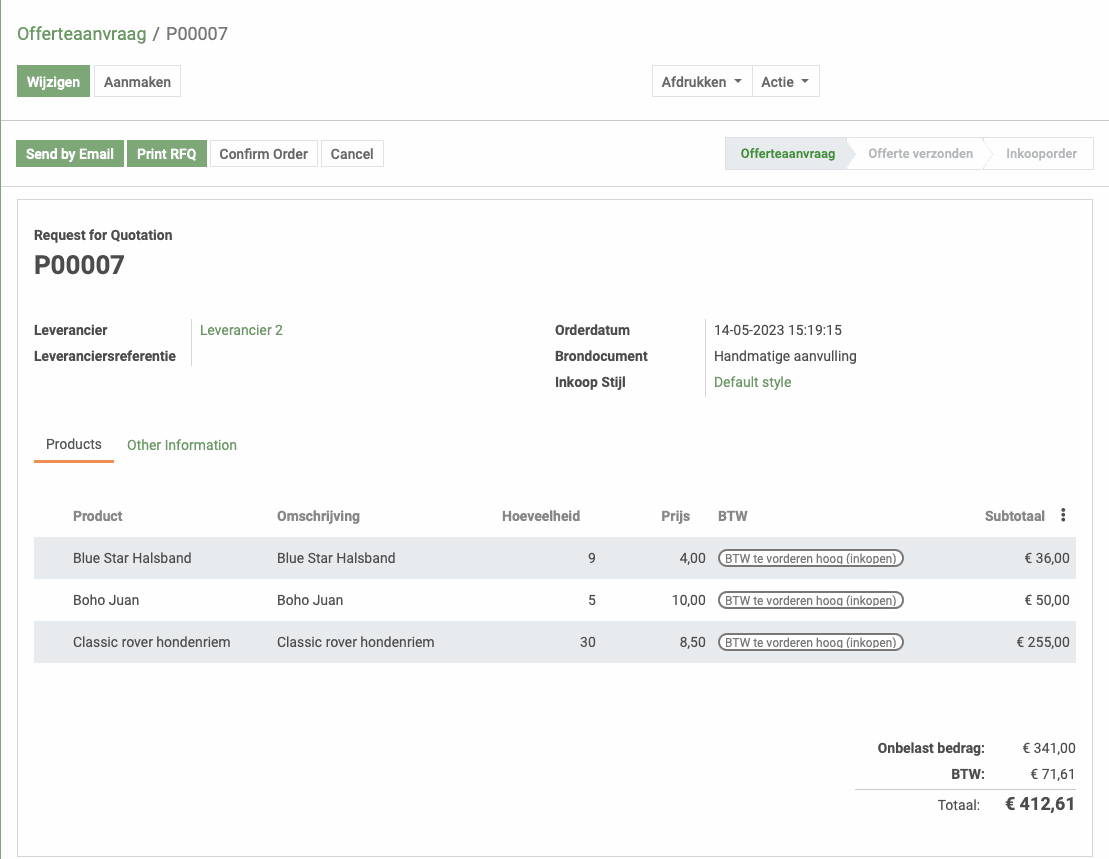Click the BTW tag in the Boho Juan row
The image size is (1109, 859).
(811, 600)
